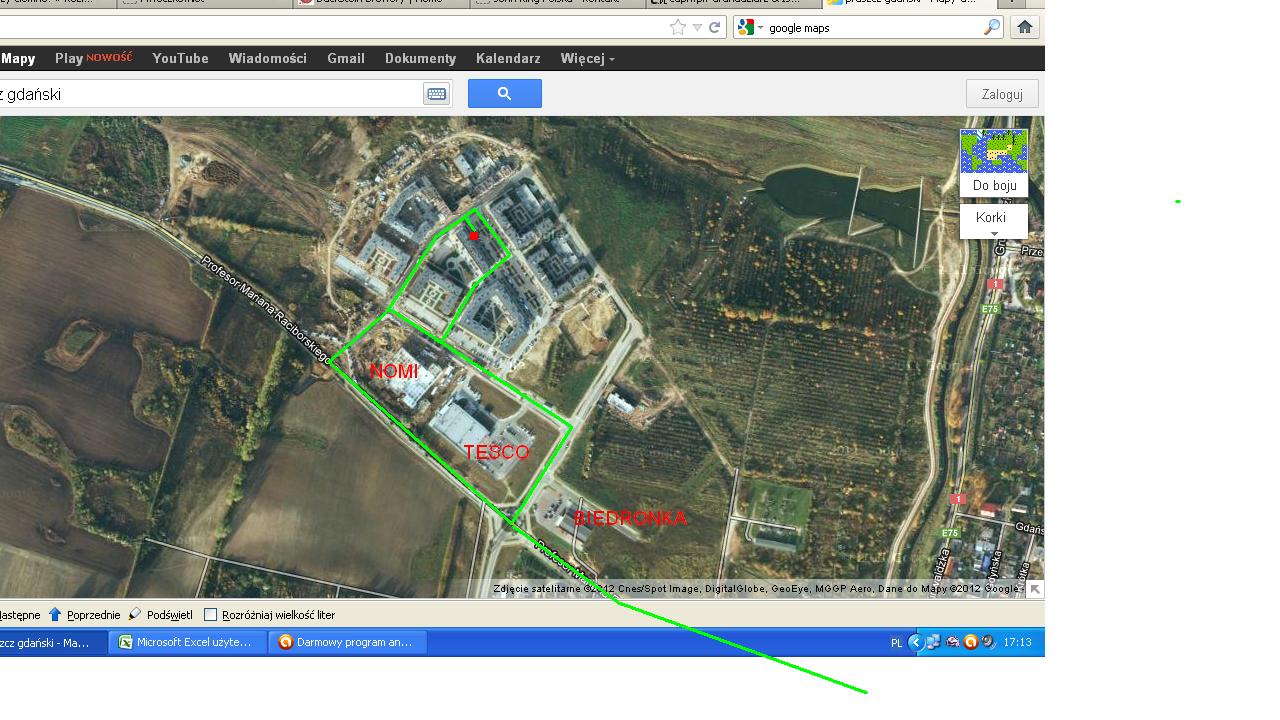This screenshot has width=1280, height=720.
Task: Expand the map layers arrow under Korki
Action: pyautogui.click(x=994, y=234)
